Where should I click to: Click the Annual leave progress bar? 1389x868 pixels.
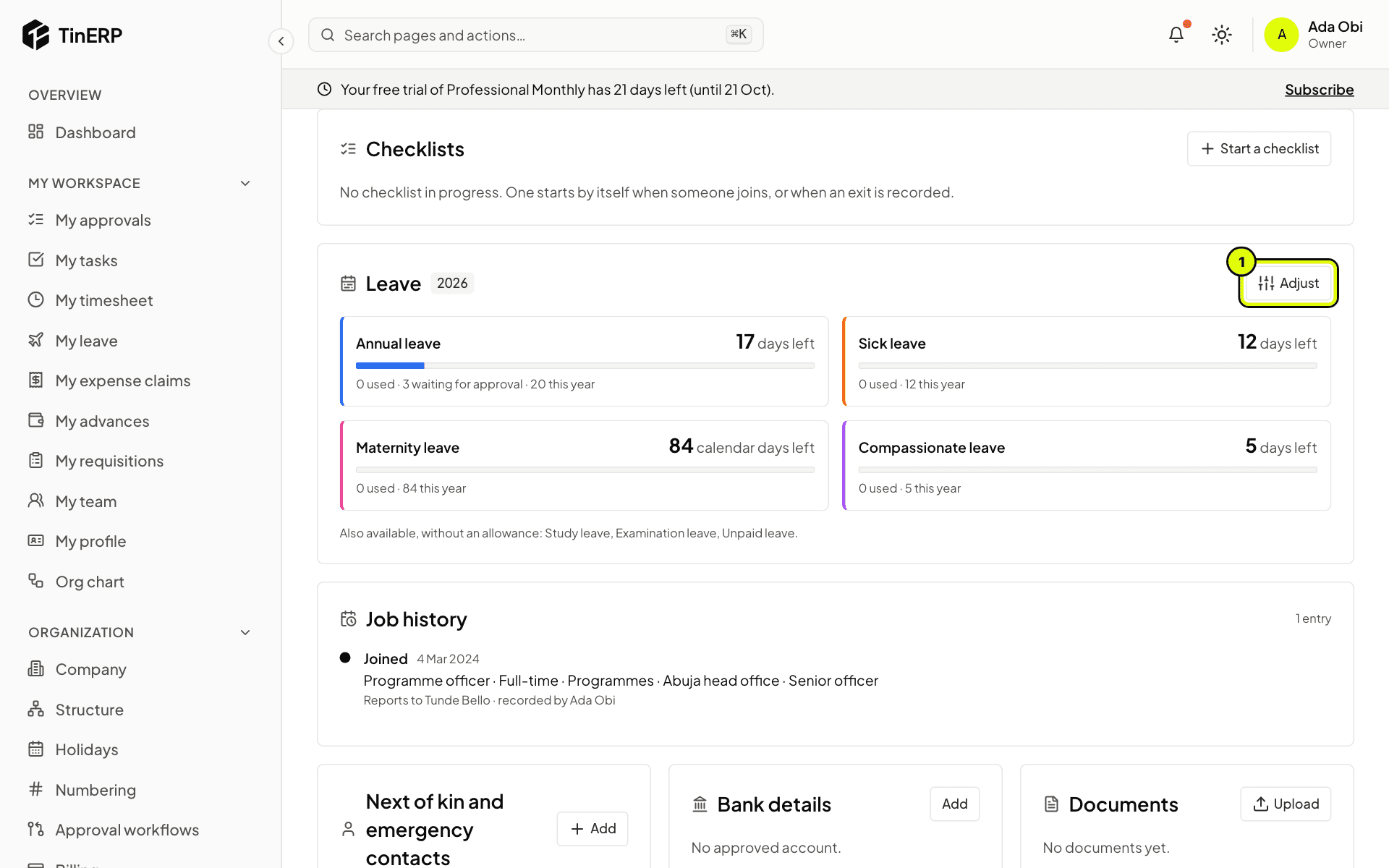tap(585, 366)
